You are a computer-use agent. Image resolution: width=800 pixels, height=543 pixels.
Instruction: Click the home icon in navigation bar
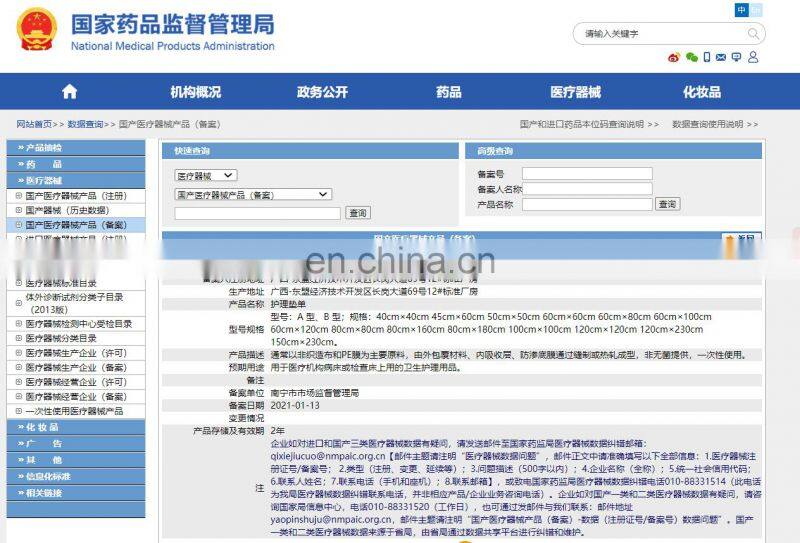69,92
